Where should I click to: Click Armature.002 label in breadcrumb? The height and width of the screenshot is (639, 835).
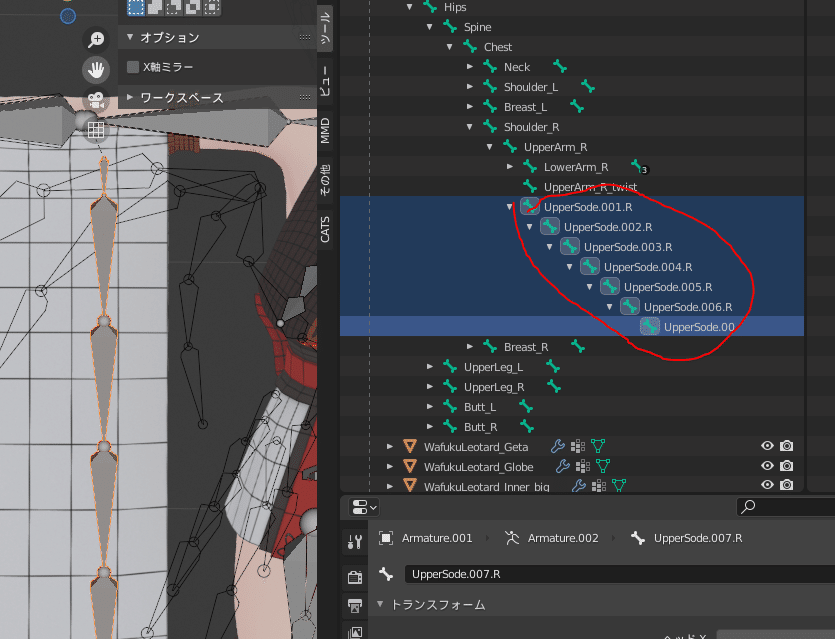point(563,538)
